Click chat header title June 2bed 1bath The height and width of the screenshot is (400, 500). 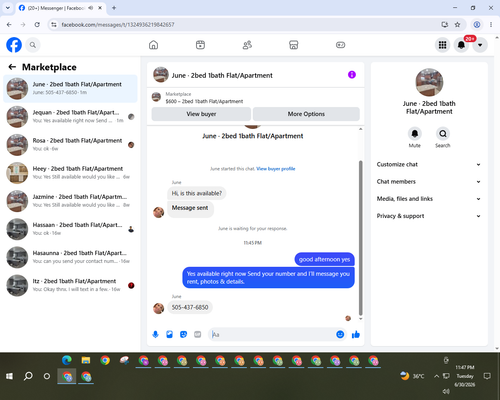point(222,76)
